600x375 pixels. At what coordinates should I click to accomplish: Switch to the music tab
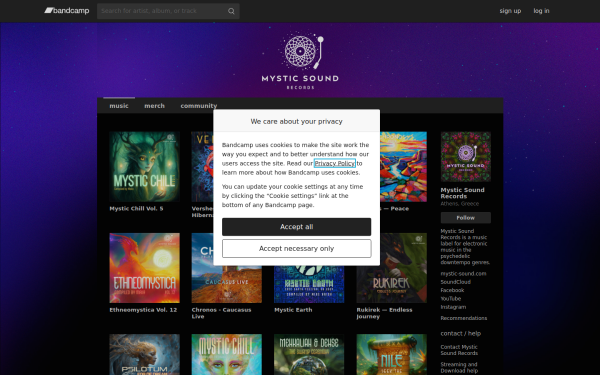119,106
